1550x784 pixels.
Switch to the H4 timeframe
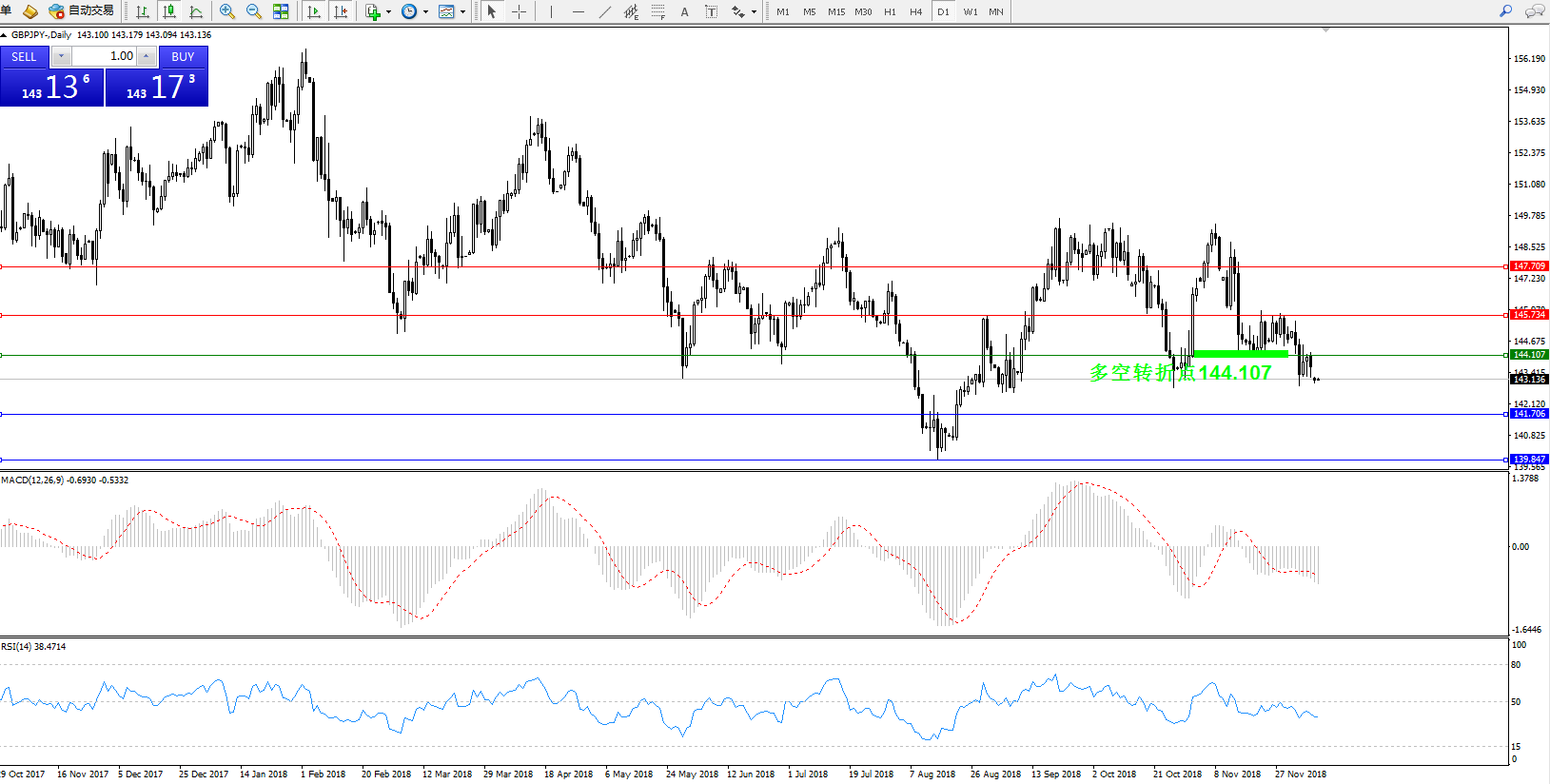(915, 11)
